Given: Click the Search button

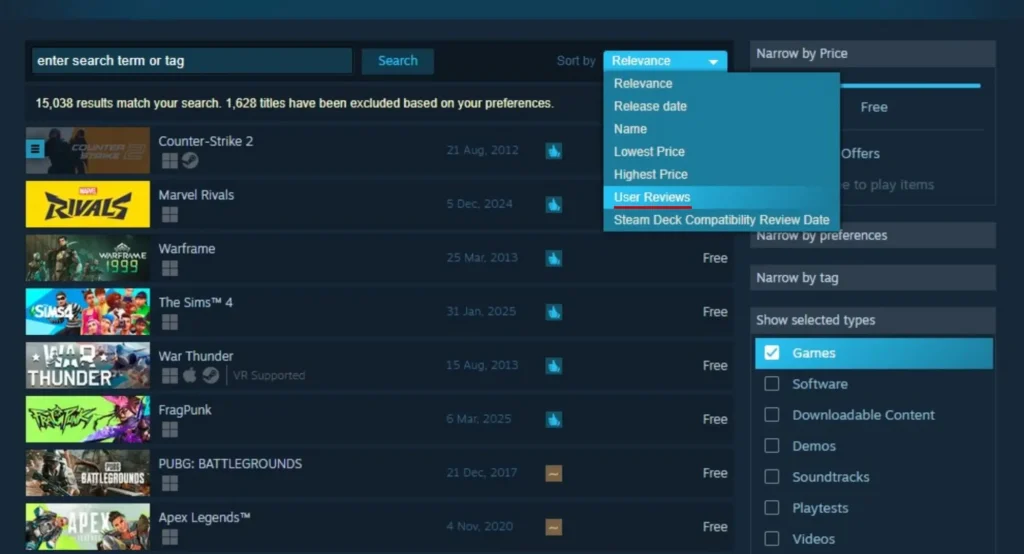Looking at the screenshot, I should coord(398,61).
